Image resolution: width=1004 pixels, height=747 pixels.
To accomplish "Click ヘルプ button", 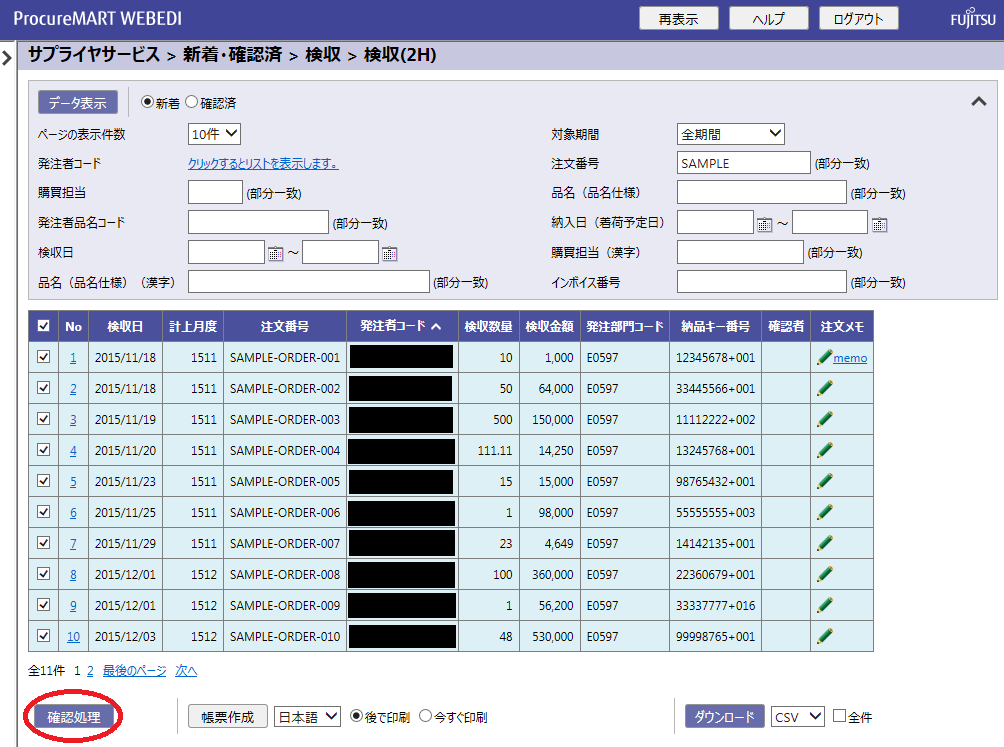I will tap(769, 19).
